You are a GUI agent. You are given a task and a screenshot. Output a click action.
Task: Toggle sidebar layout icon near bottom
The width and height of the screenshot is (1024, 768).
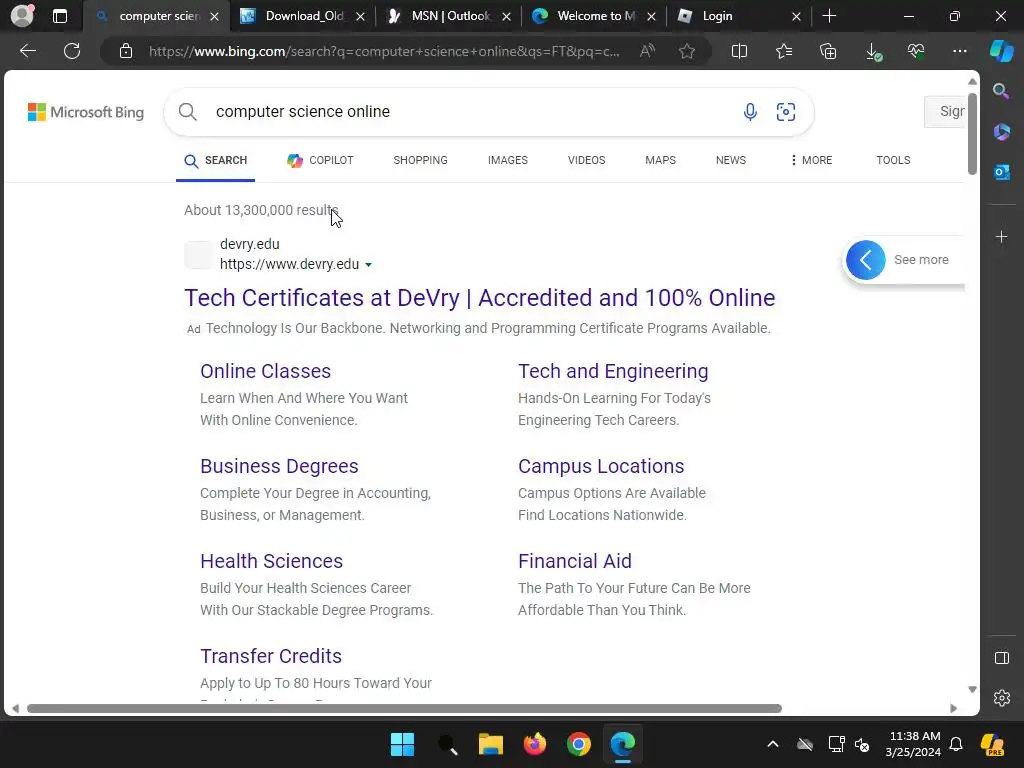[1002, 658]
